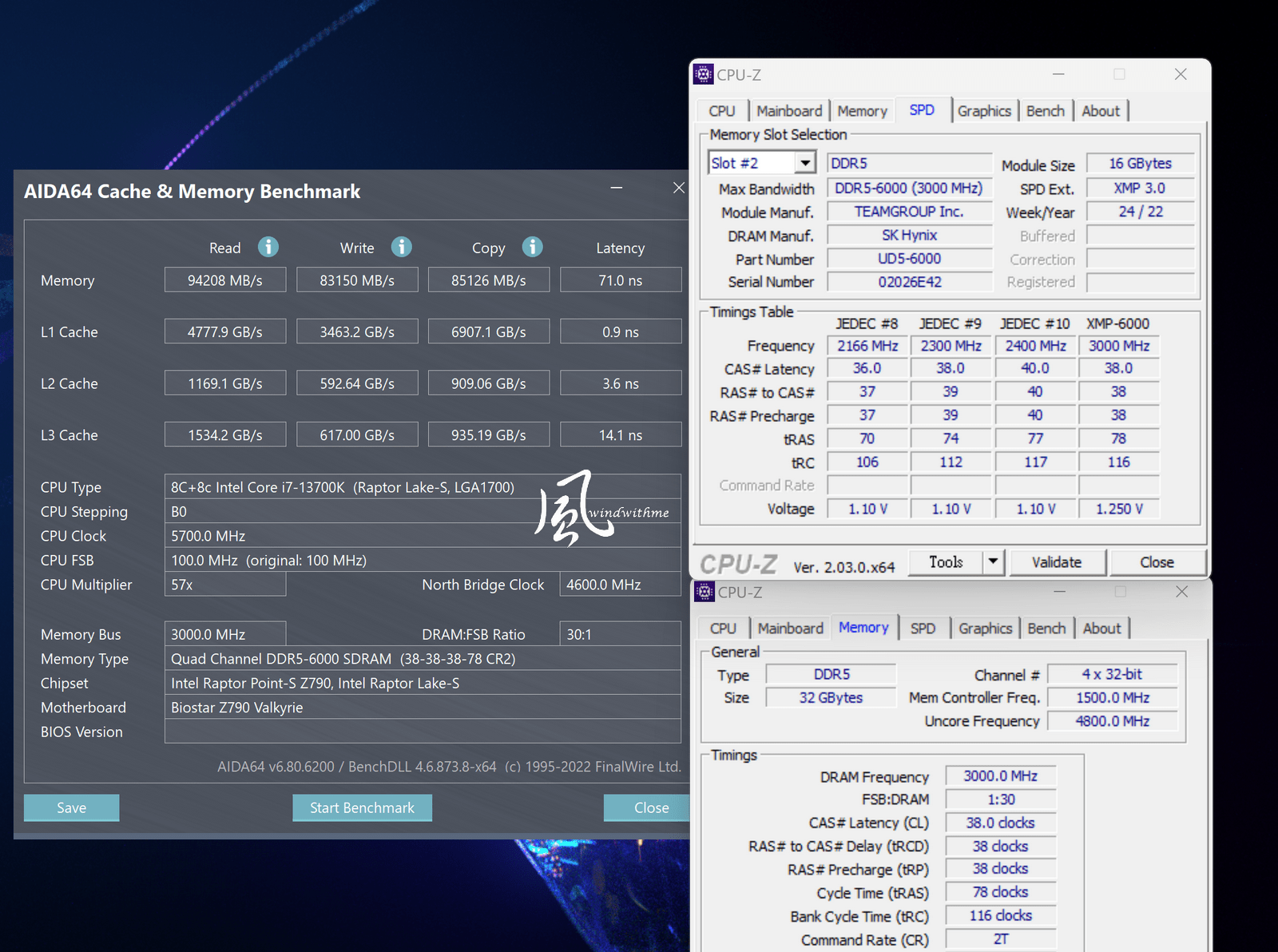Switch to the About tab in CPU-Z

point(1101,110)
